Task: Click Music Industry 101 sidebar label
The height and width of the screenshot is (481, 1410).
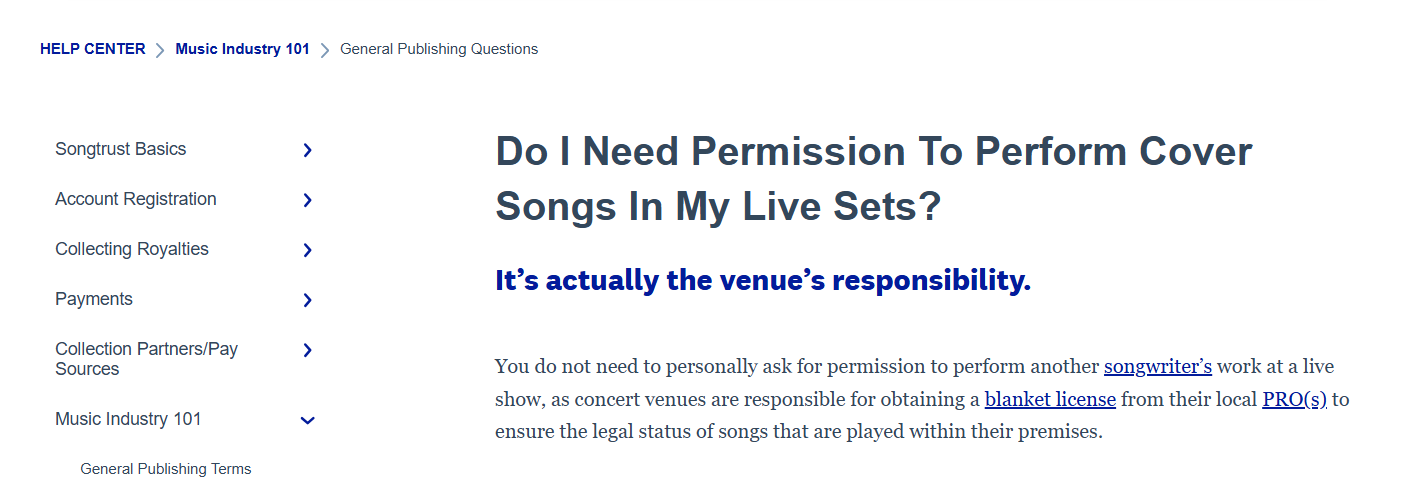Action: tap(128, 419)
